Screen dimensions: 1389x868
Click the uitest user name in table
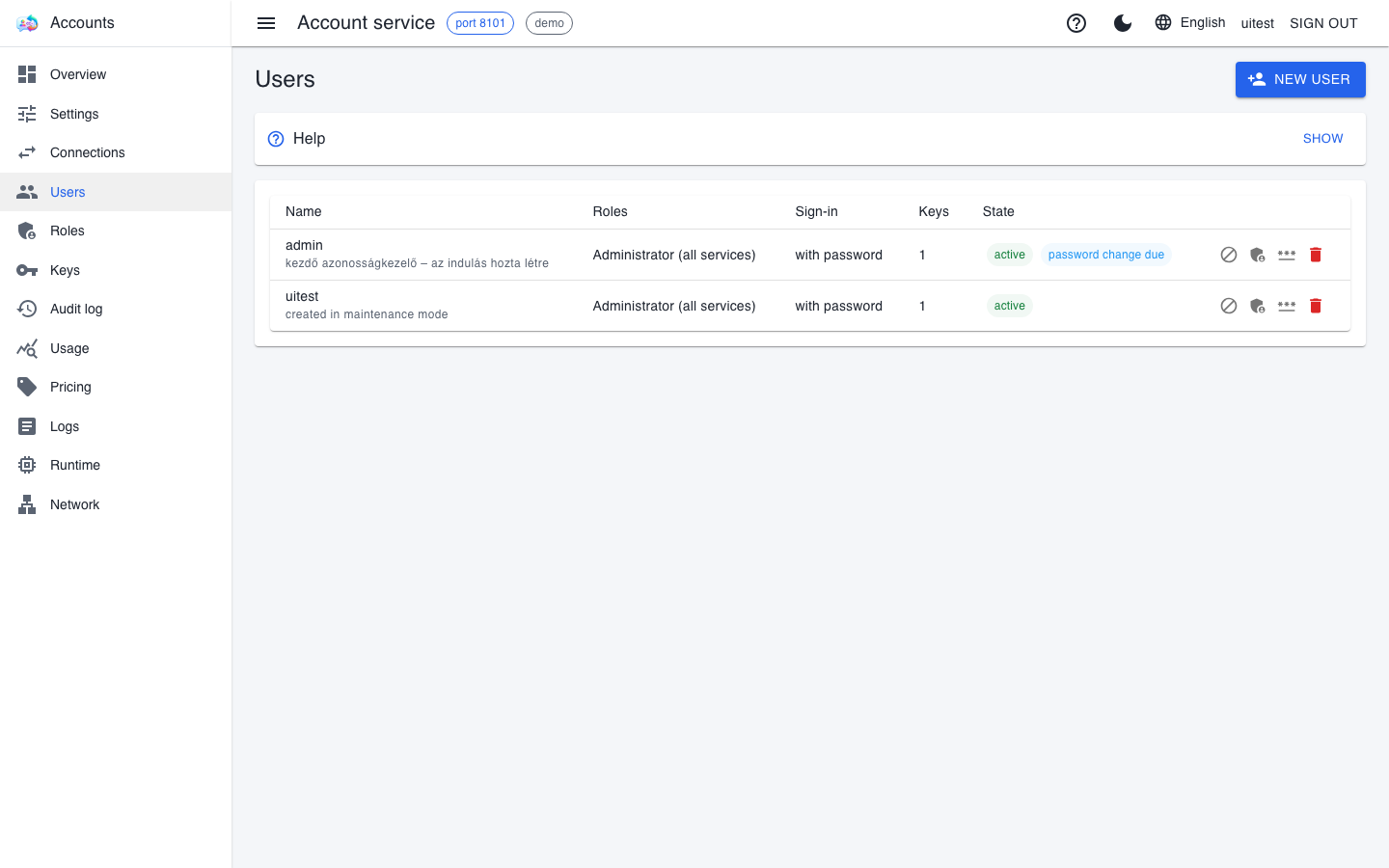tap(302, 296)
